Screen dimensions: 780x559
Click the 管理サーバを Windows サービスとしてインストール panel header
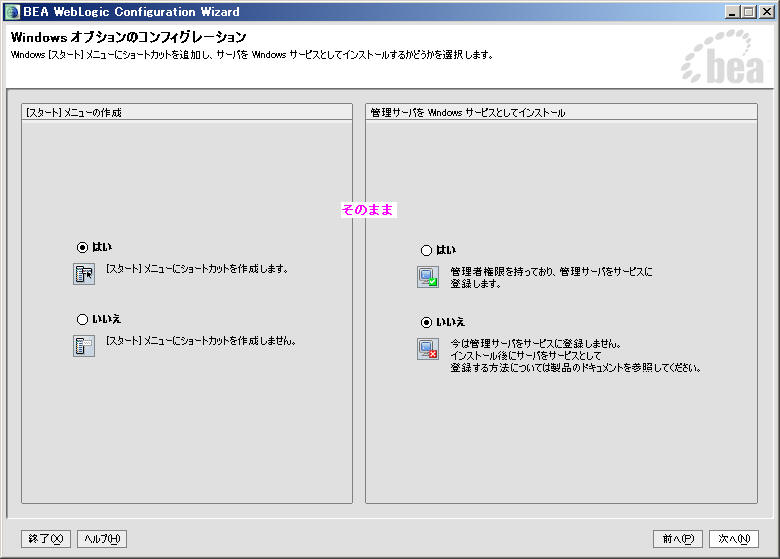pos(467,113)
